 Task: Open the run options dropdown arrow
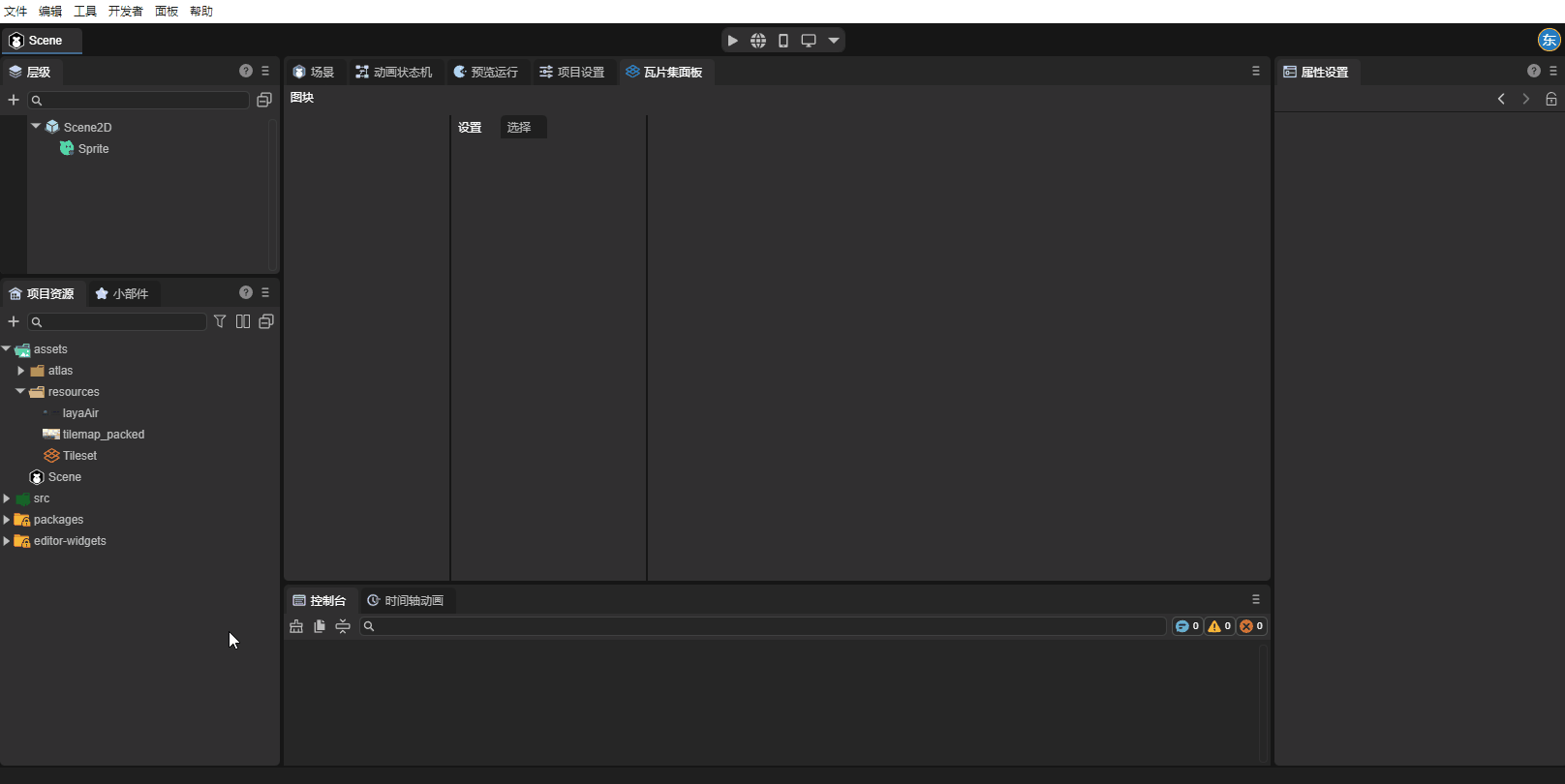(834, 41)
